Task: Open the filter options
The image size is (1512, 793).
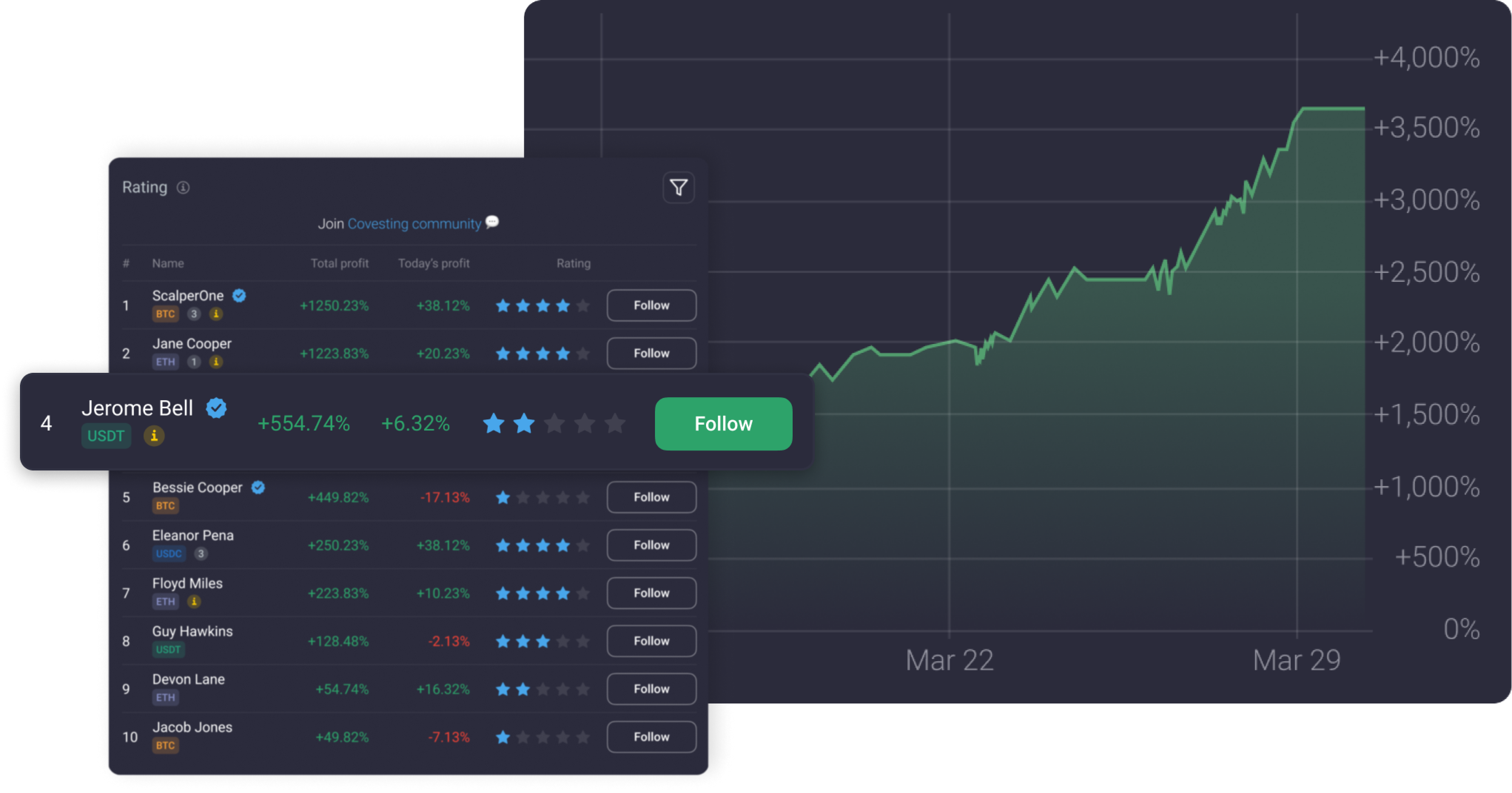Action: pyautogui.click(x=679, y=187)
